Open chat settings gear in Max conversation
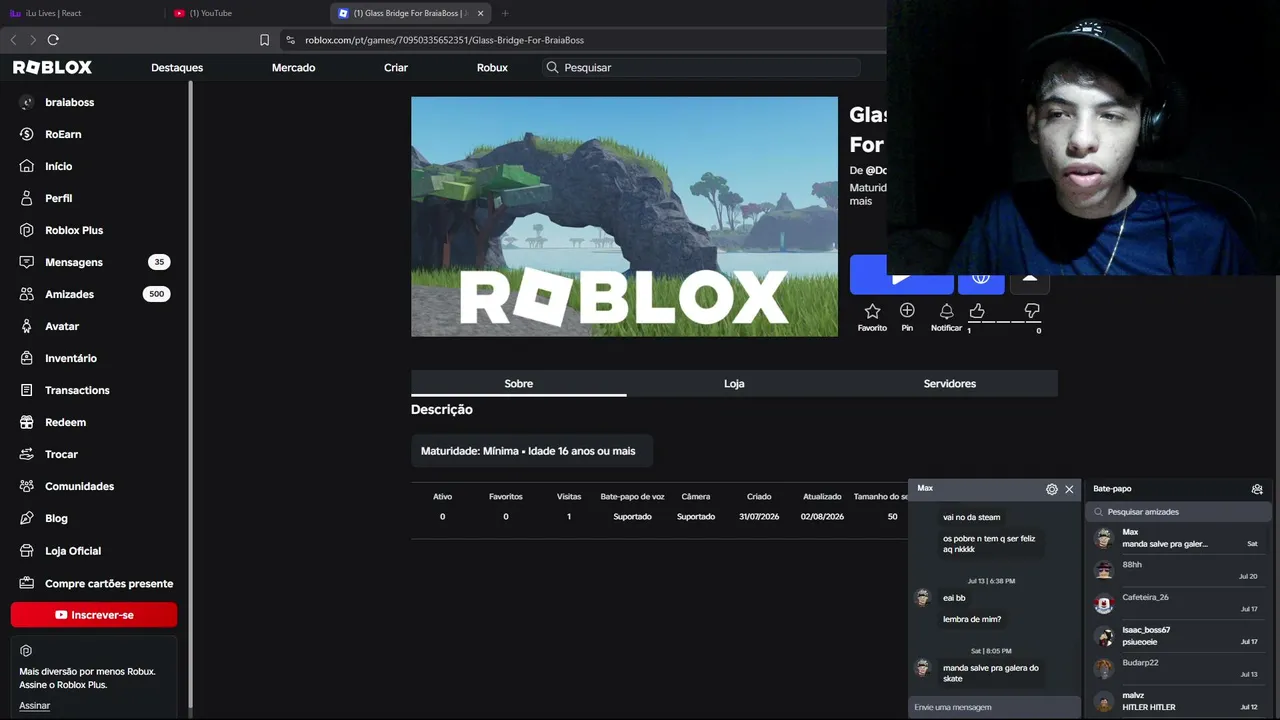Viewport: 1280px width, 720px height. click(x=1051, y=489)
